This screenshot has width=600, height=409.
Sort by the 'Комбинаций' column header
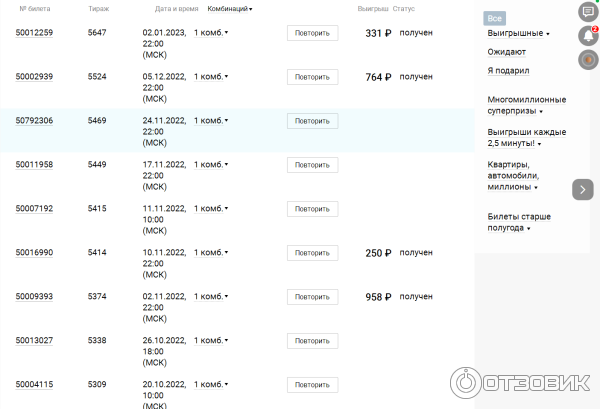pos(229,9)
